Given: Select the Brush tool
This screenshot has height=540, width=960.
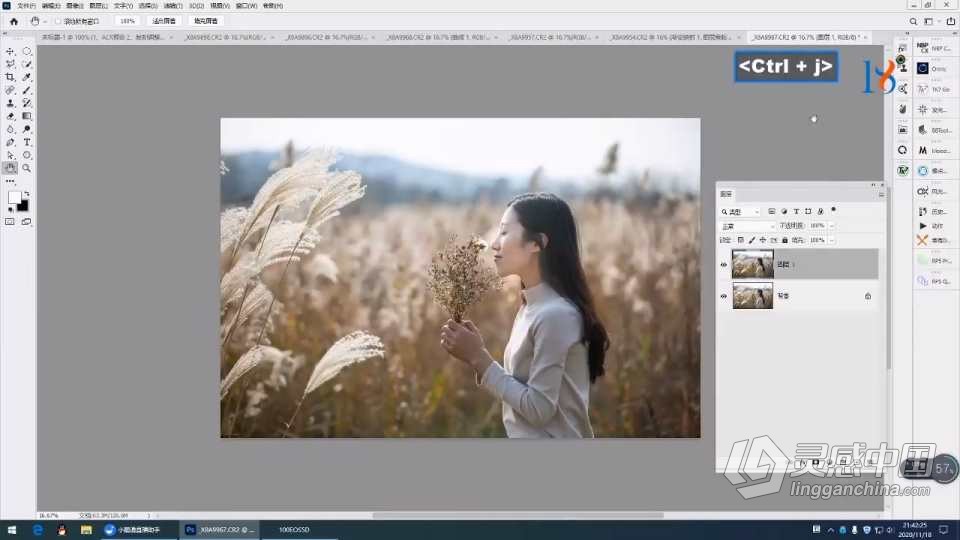Looking at the screenshot, I should point(27,90).
